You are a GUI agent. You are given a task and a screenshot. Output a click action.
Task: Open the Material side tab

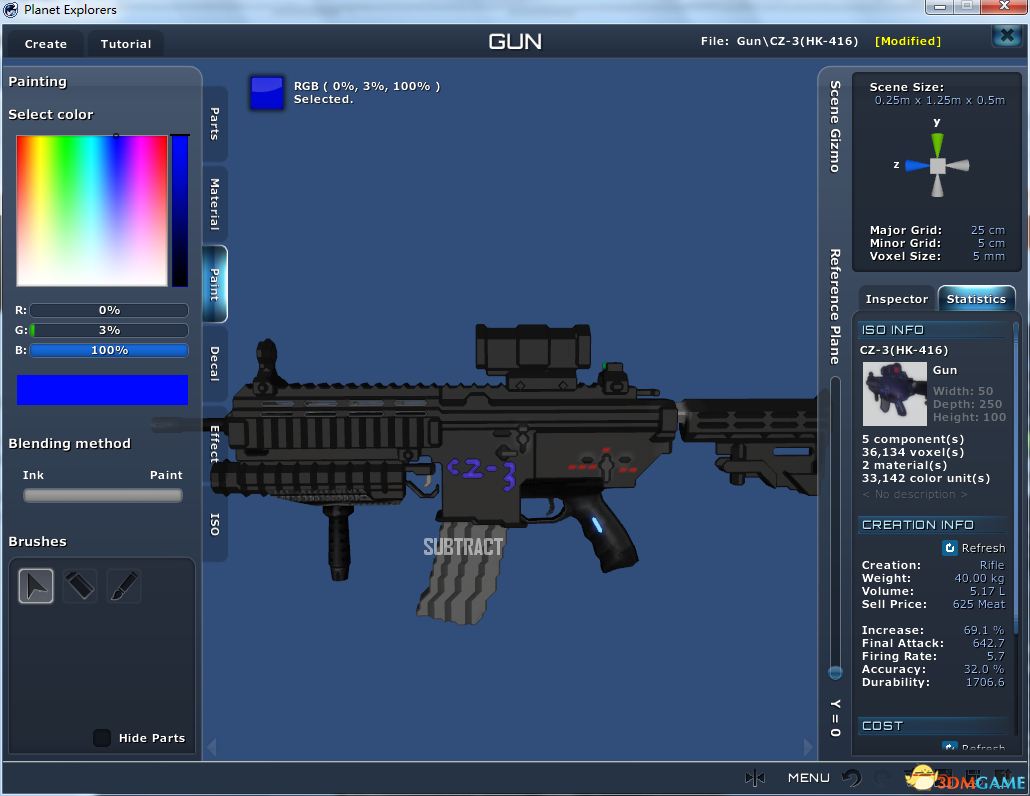point(215,204)
